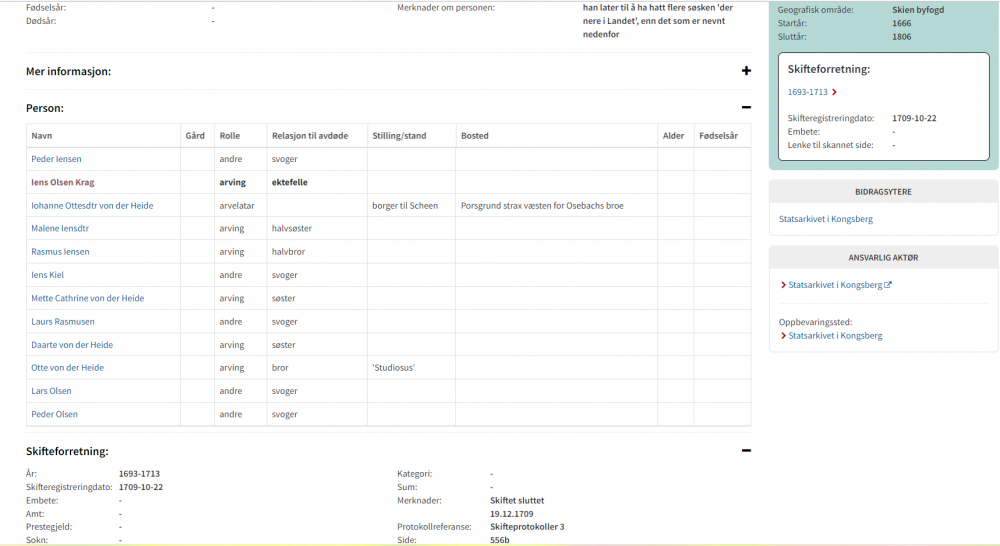
Task: Open person Iohanne Ottesdtr von der Heide
Action: click(92, 205)
